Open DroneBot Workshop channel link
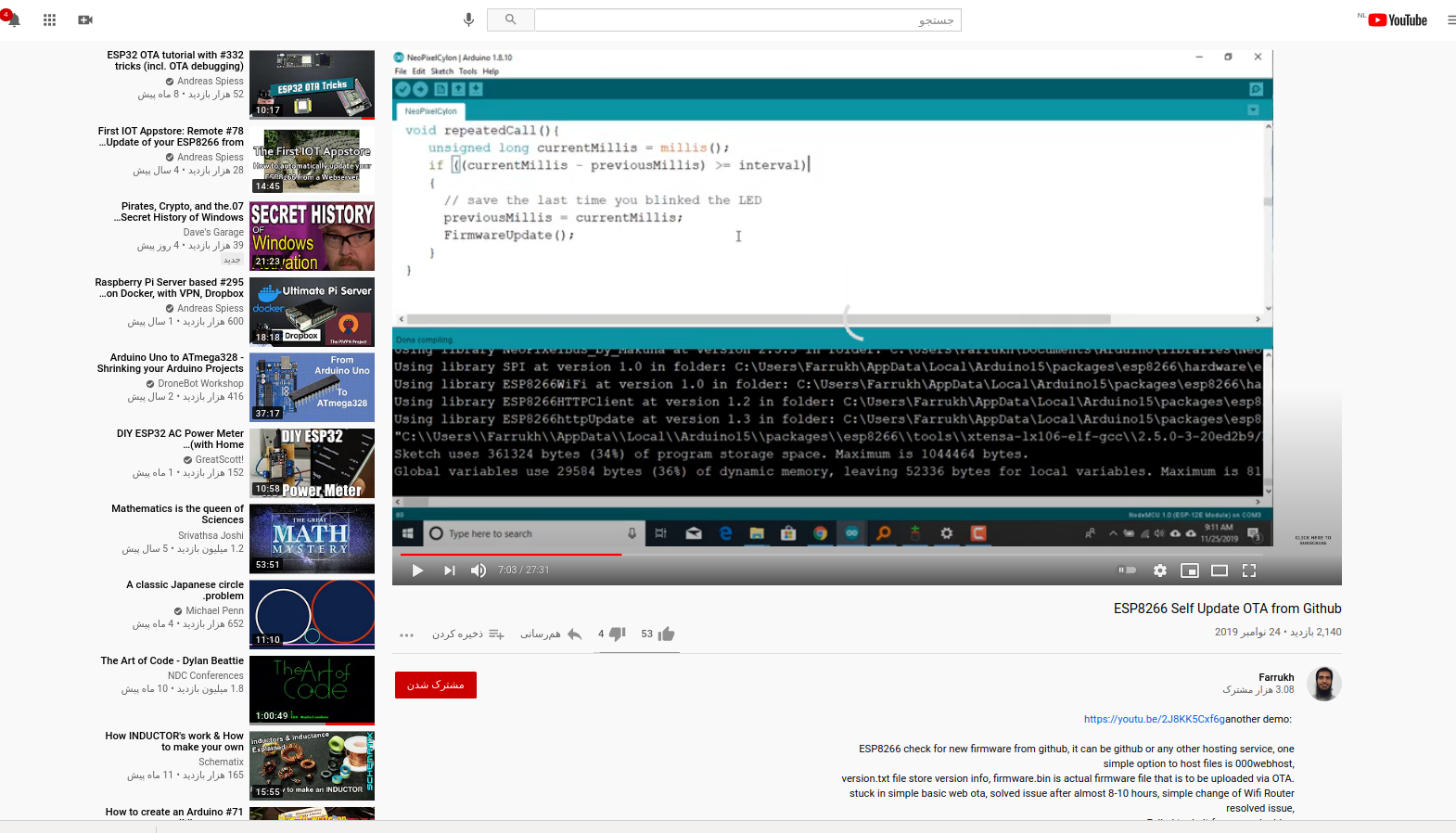 tap(200, 383)
